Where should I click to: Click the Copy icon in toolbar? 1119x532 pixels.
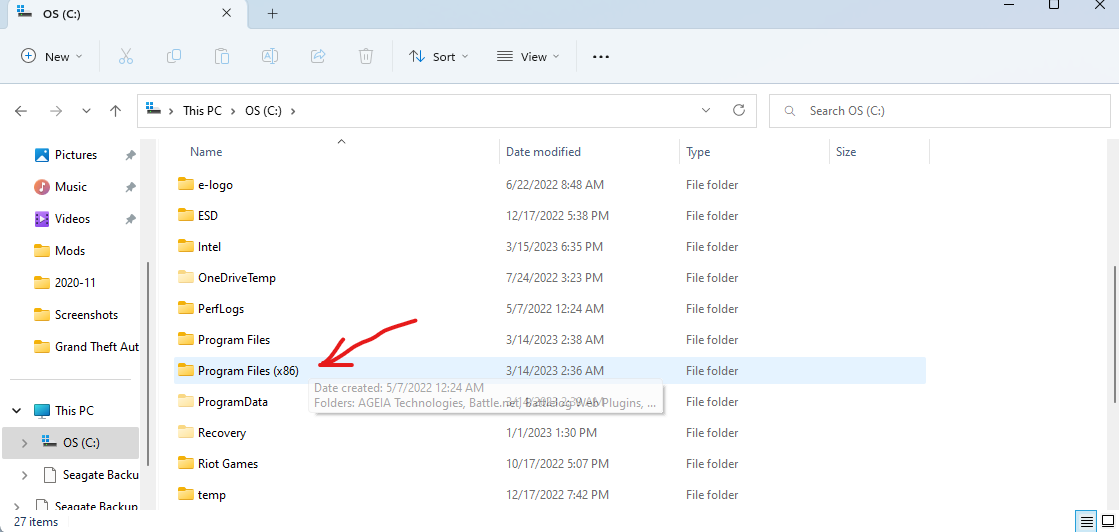click(x=173, y=56)
